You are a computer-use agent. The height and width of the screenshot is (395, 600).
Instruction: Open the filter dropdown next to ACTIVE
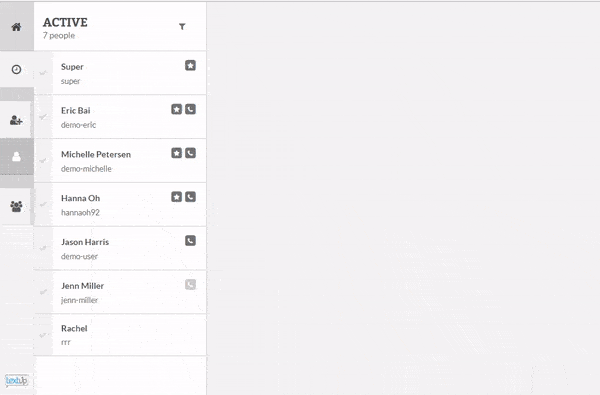183,26
